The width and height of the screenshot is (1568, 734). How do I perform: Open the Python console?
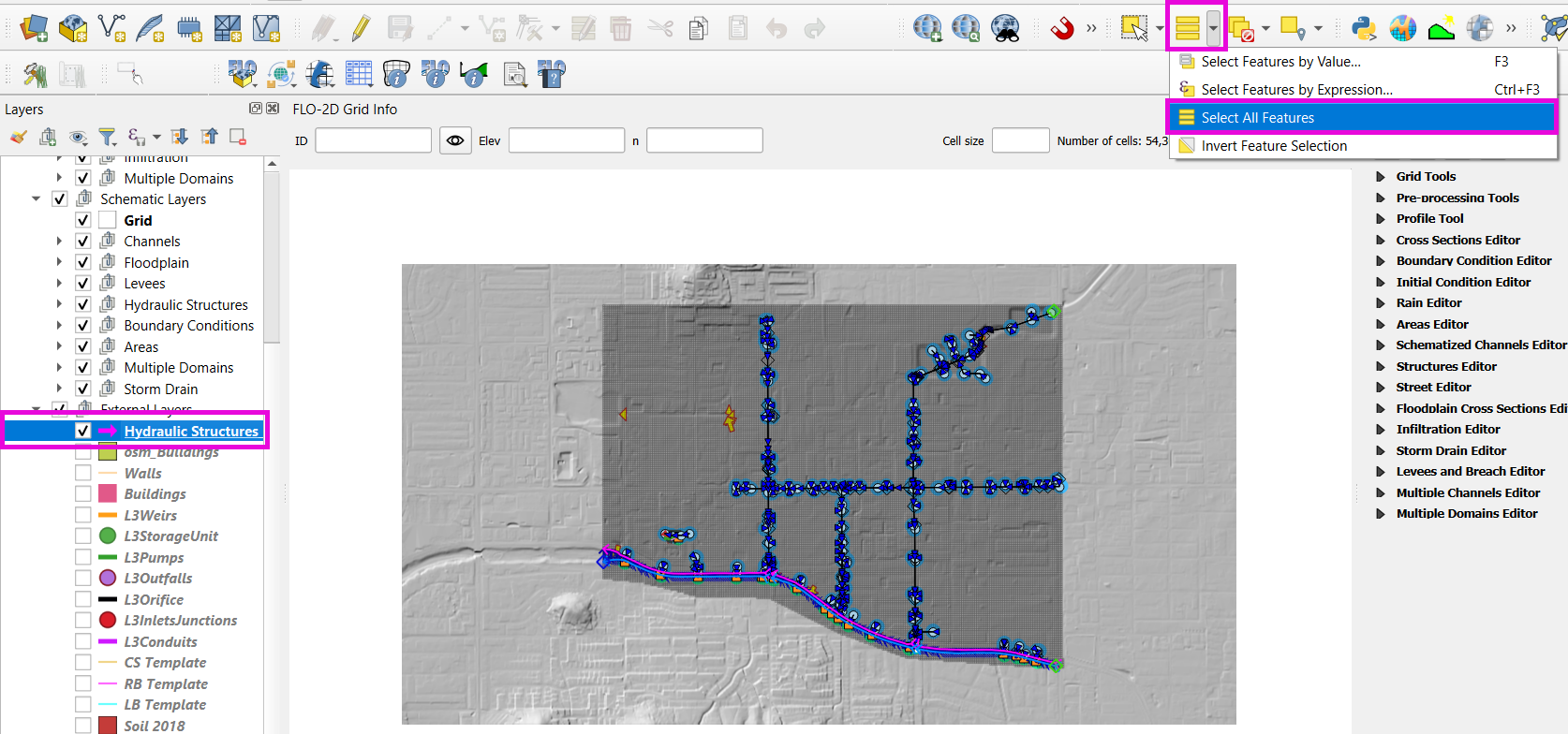click(1364, 29)
